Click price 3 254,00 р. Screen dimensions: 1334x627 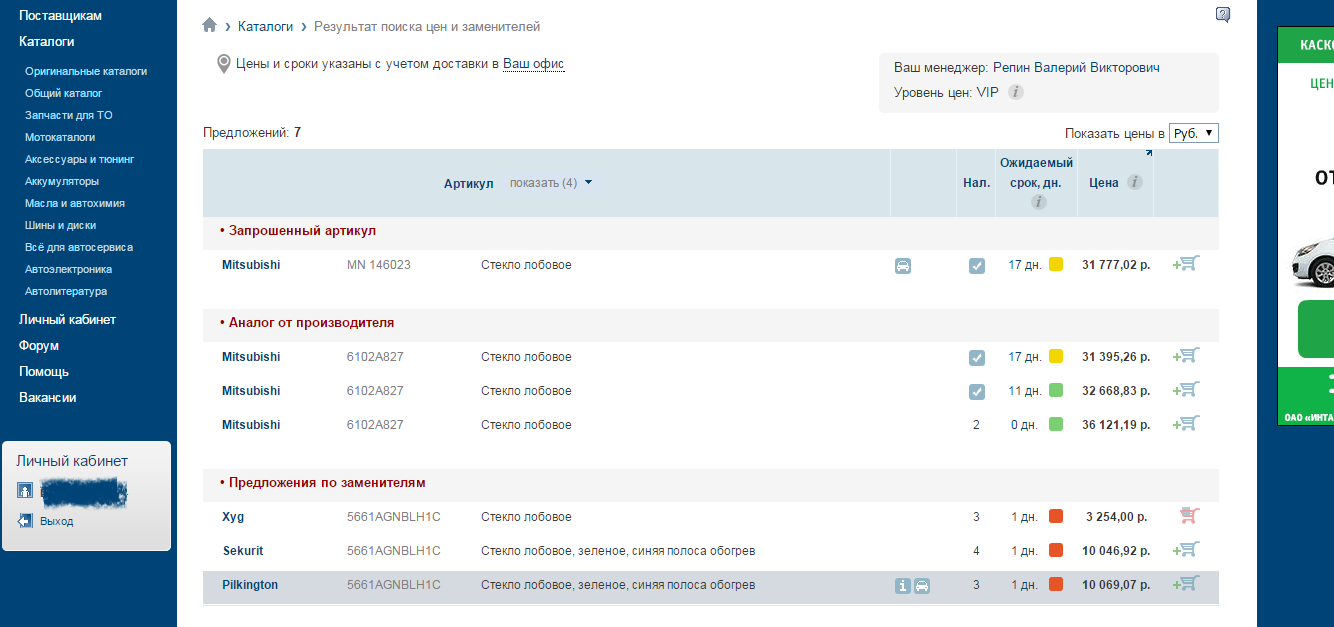coord(1117,517)
